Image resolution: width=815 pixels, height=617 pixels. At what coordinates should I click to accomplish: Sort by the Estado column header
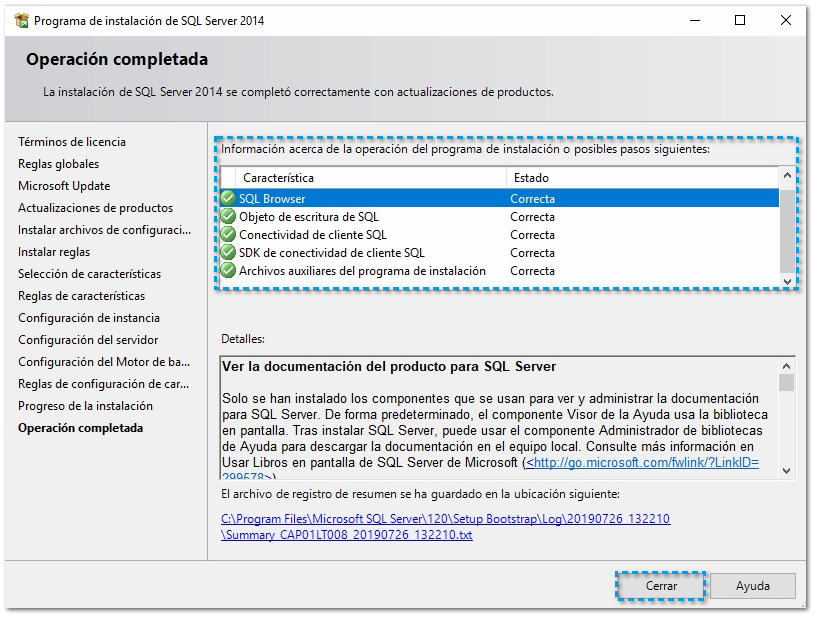[x=643, y=178]
